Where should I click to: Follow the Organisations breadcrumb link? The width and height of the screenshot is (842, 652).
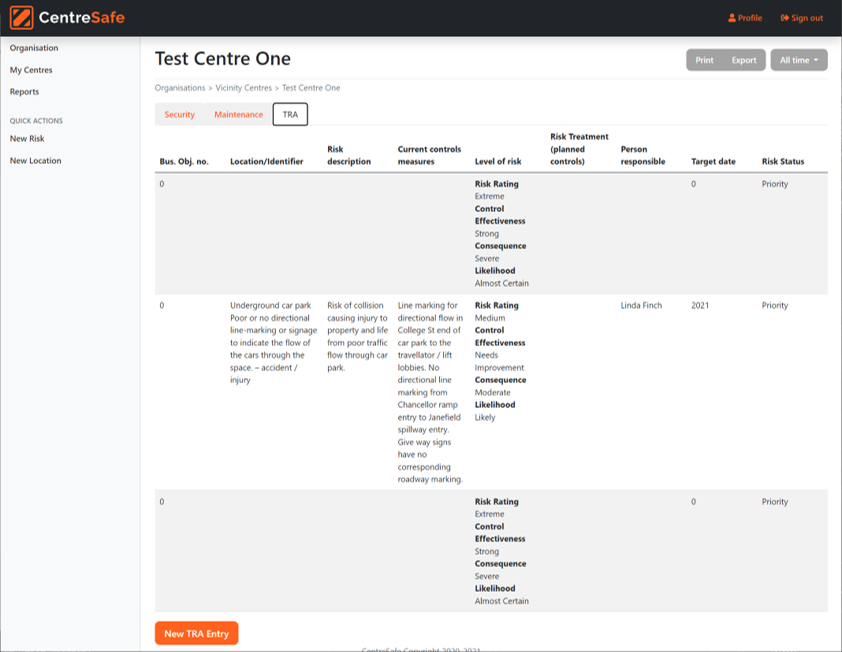point(180,88)
